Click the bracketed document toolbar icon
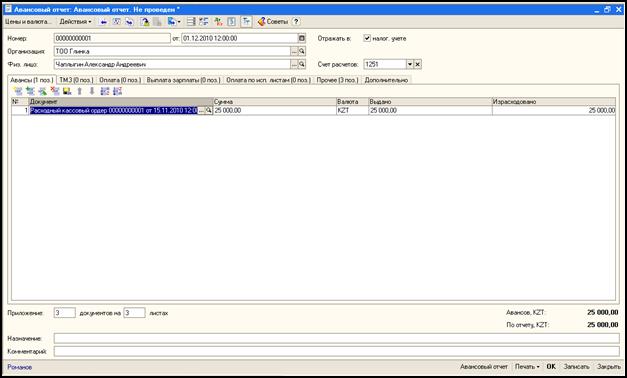Screen dimensions: 627x378 (x=232, y=22)
